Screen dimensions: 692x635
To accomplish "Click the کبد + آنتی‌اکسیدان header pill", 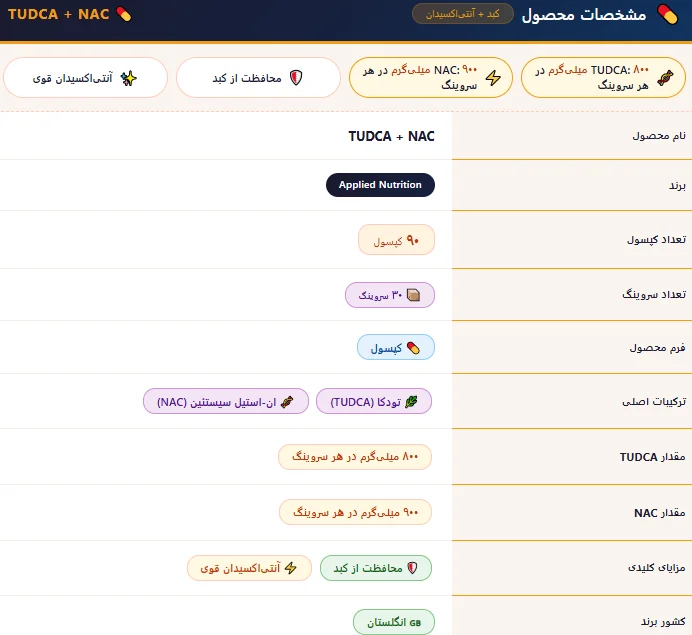I will click(463, 14).
